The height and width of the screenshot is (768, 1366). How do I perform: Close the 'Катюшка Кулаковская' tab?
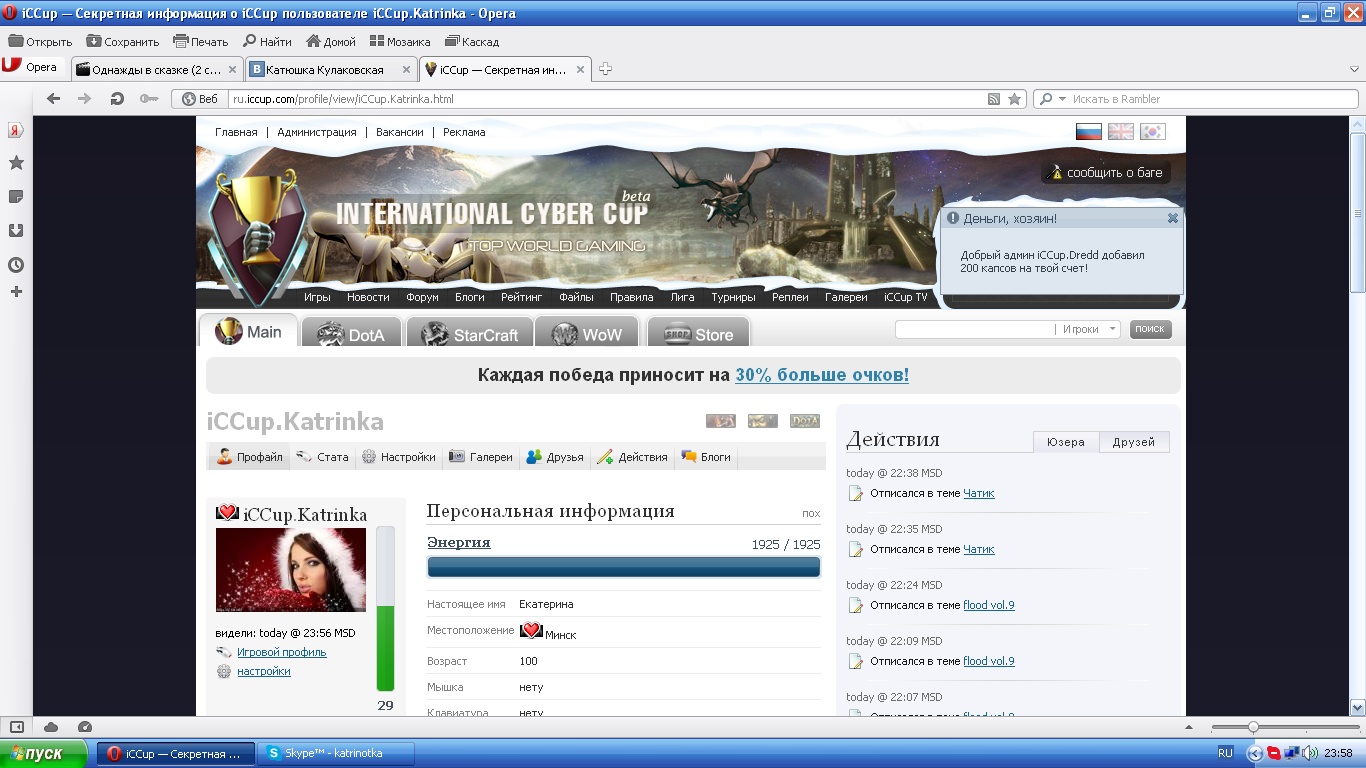405,70
